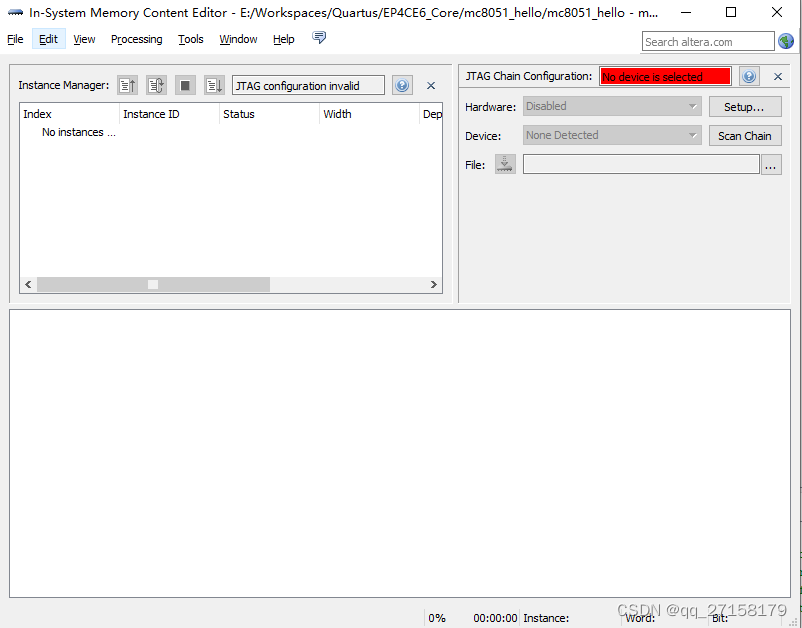Click the Index column header
The image size is (802, 628).
(x=69, y=114)
